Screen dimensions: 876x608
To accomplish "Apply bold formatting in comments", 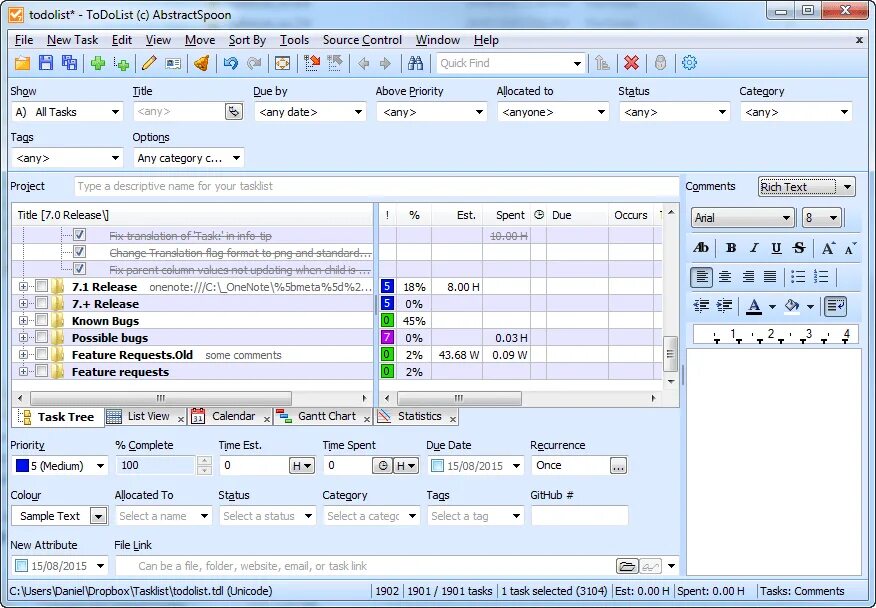I will click(x=731, y=248).
